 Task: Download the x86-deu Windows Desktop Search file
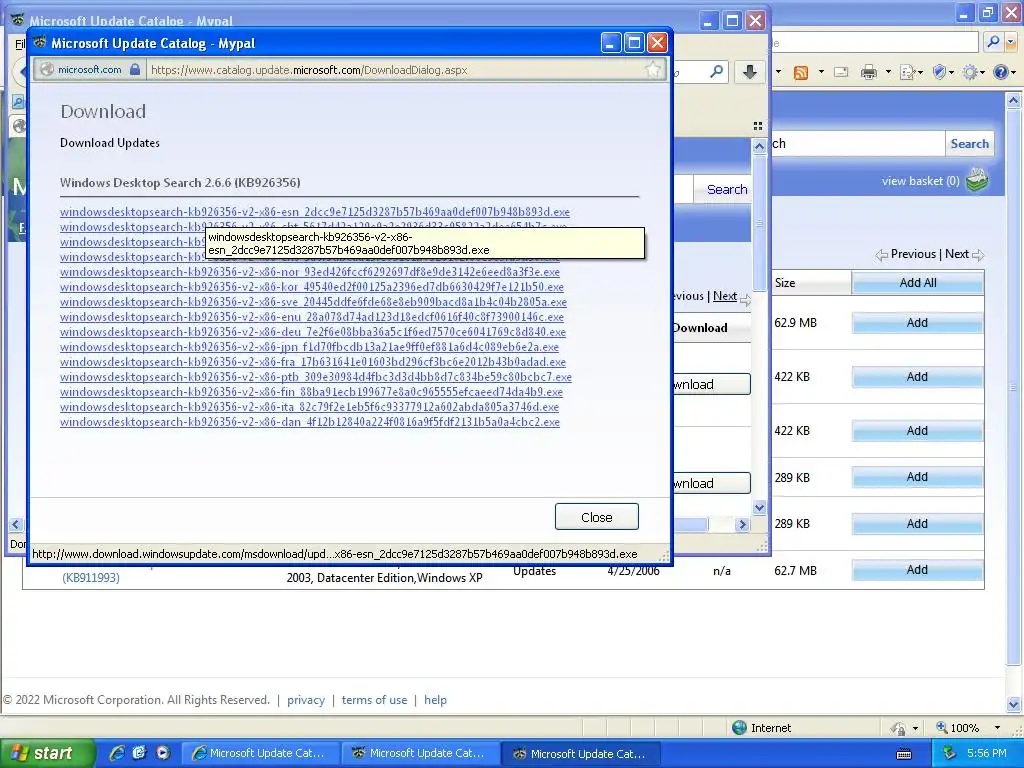point(313,332)
